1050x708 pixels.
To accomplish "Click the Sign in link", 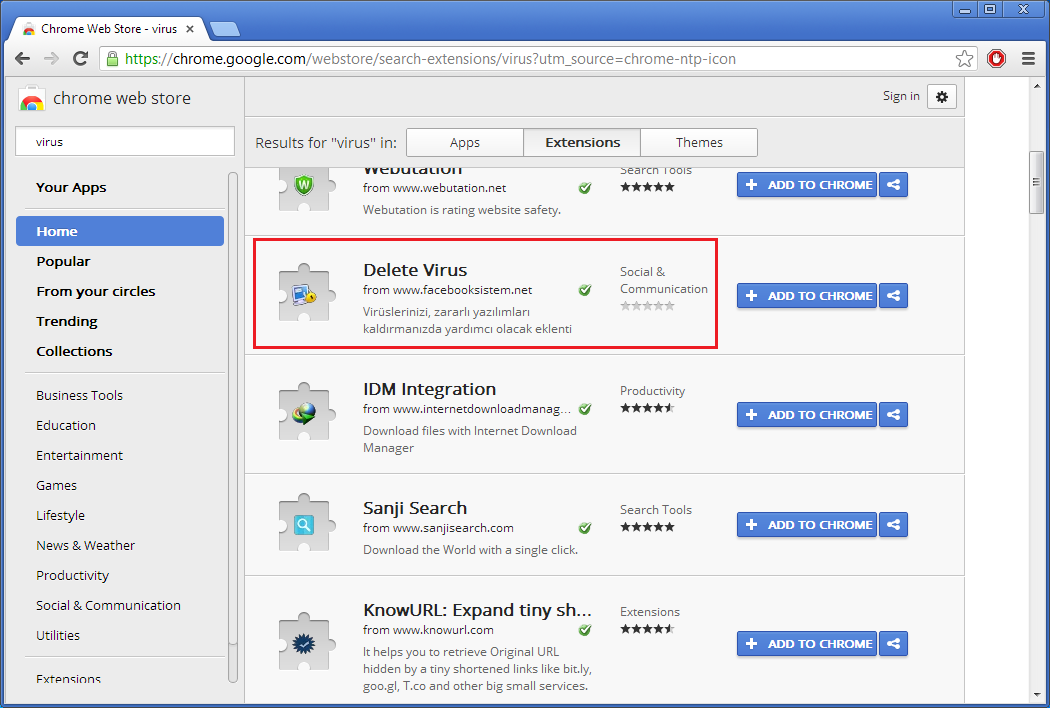I will tap(901, 96).
